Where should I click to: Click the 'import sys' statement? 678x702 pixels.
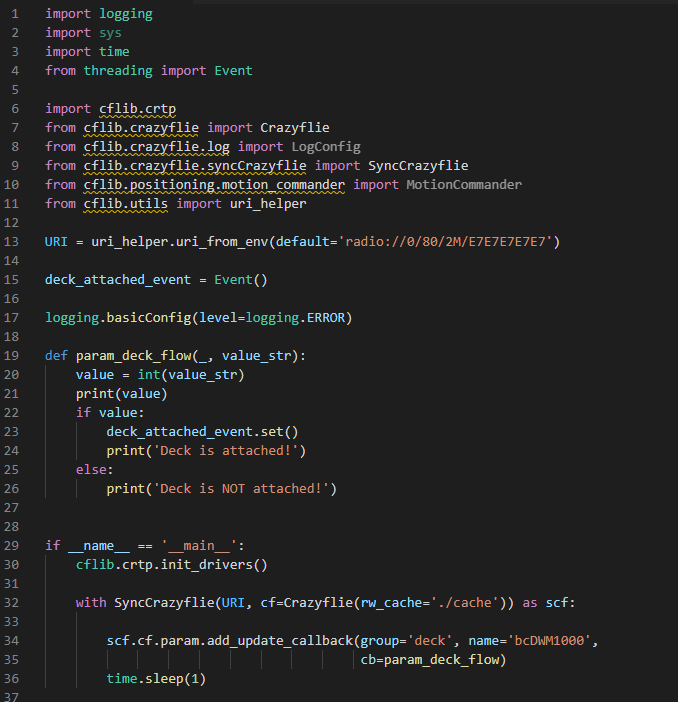(x=83, y=33)
